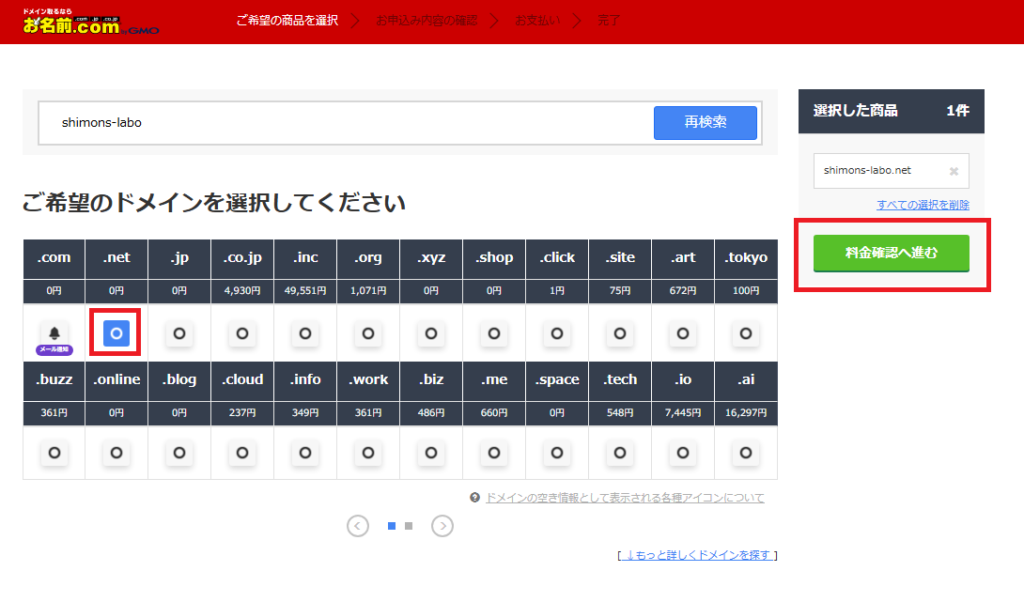Click the お名前.com logo
This screenshot has height=602, width=1024.
90,22
